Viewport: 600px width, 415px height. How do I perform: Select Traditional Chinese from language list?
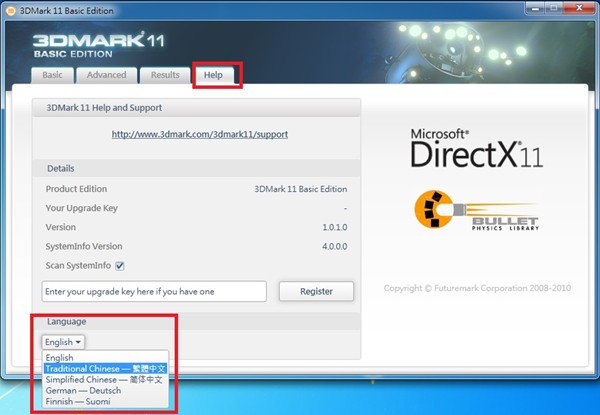coord(106,369)
